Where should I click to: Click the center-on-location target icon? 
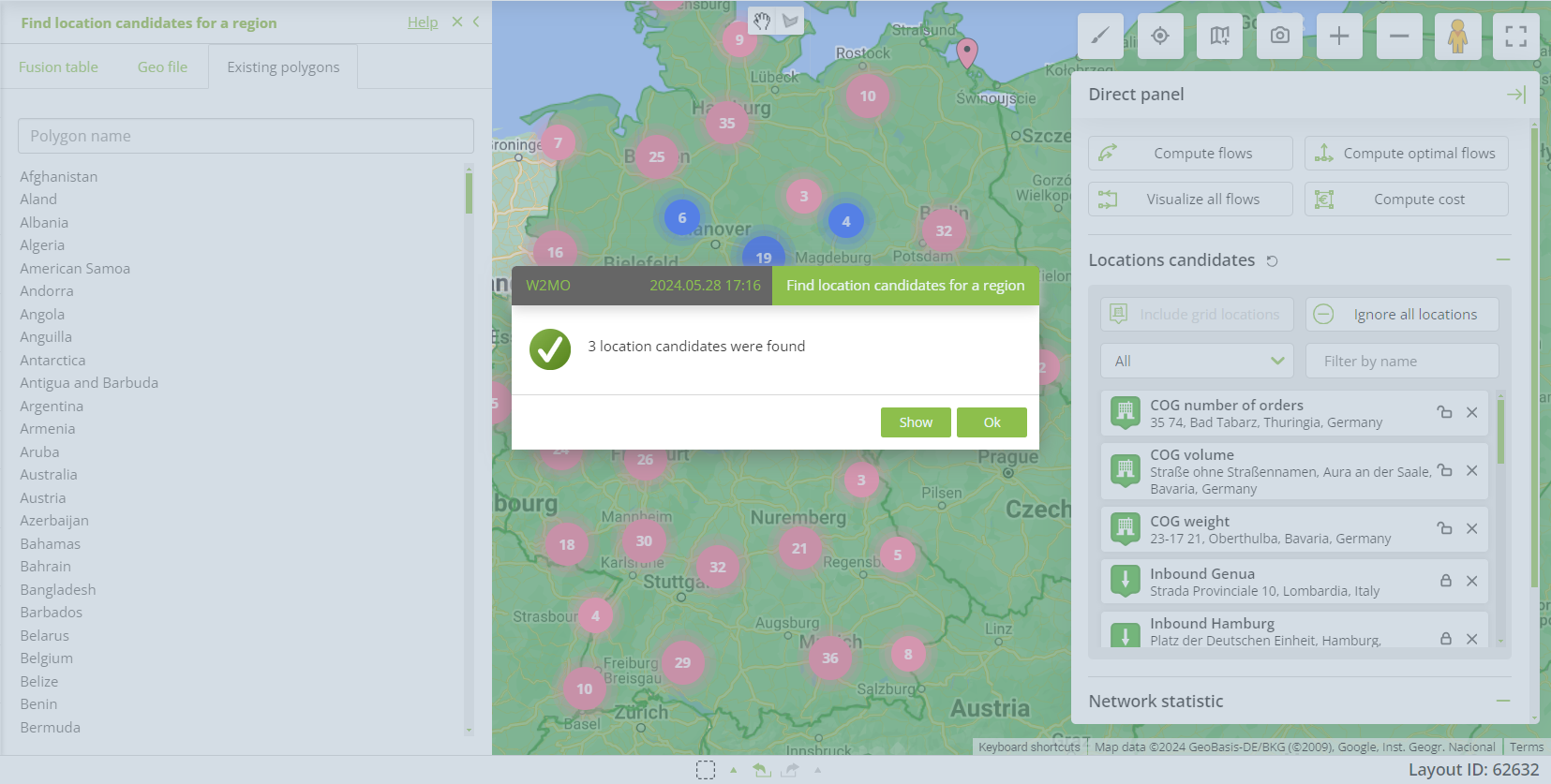point(1160,37)
